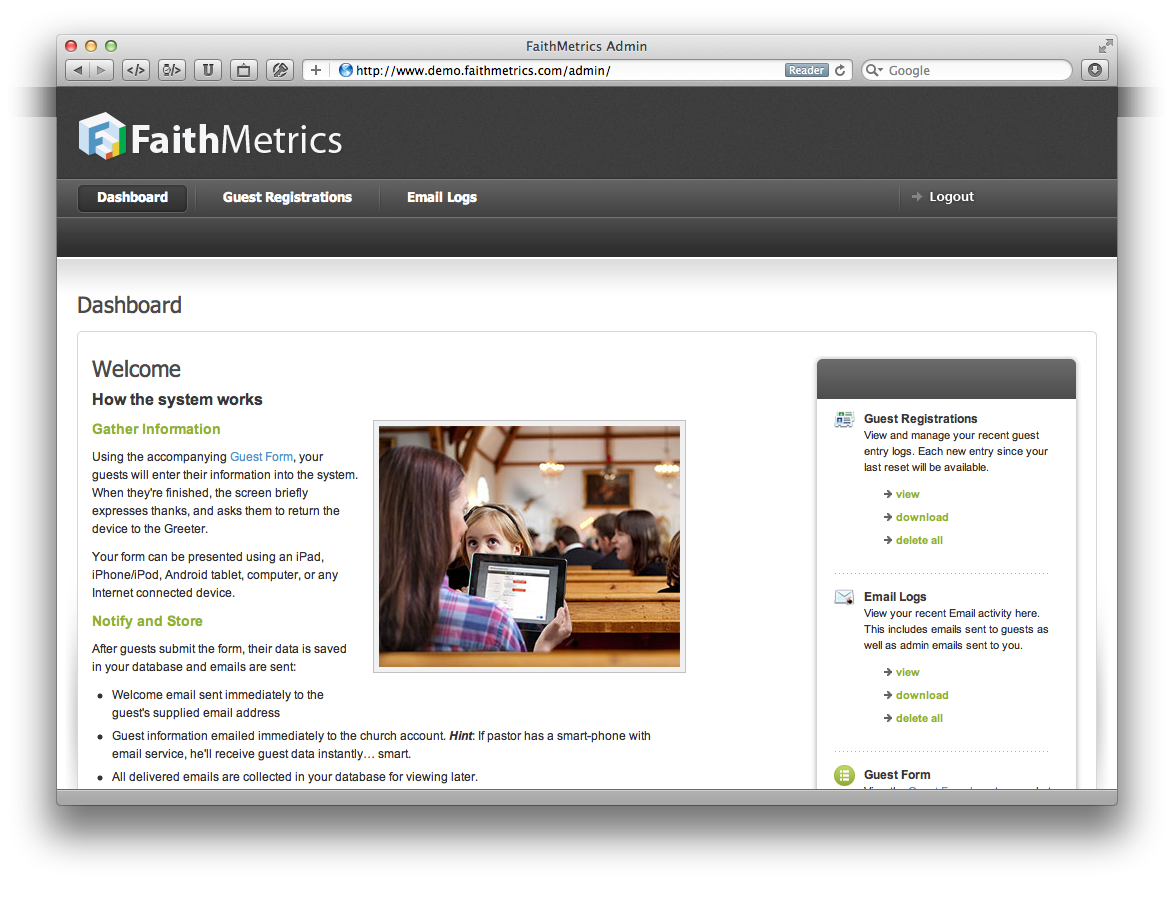Click the Notify and Store heading
The width and height of the screenshot is (1174, 914).
[x=147, y=621]
